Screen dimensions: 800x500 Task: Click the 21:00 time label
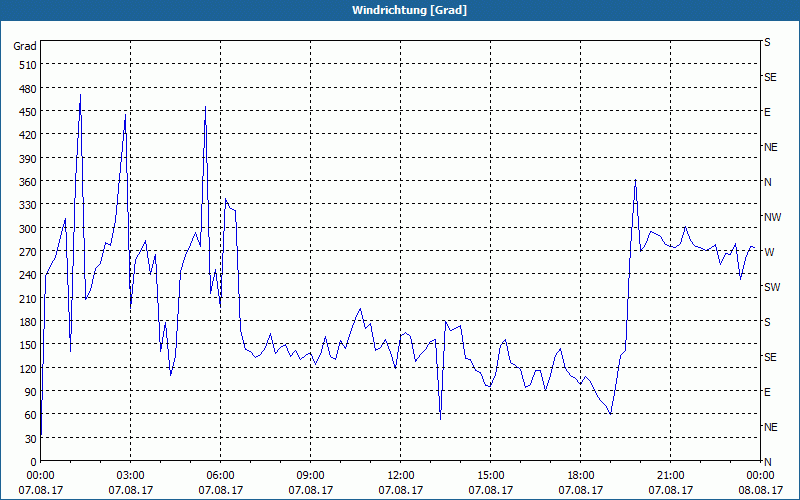click(x=670, y=476)
